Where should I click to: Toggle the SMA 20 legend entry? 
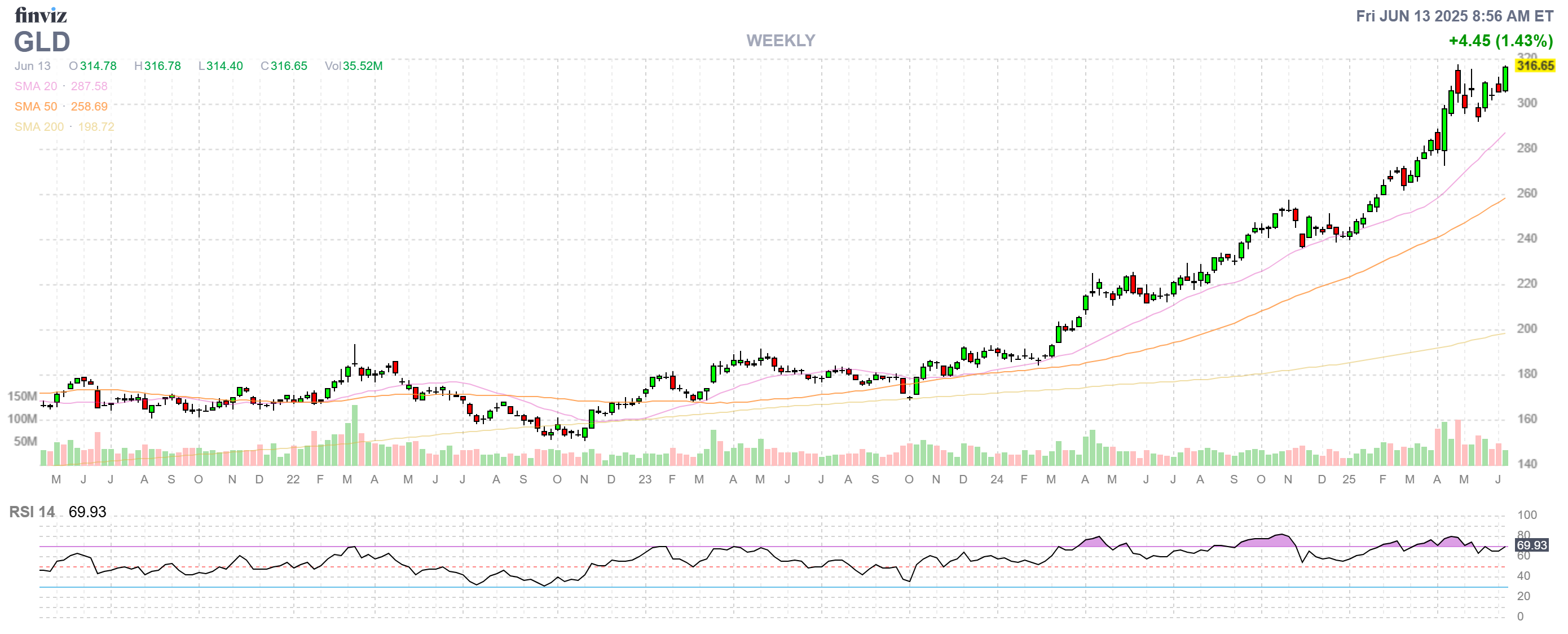point(37,86)
